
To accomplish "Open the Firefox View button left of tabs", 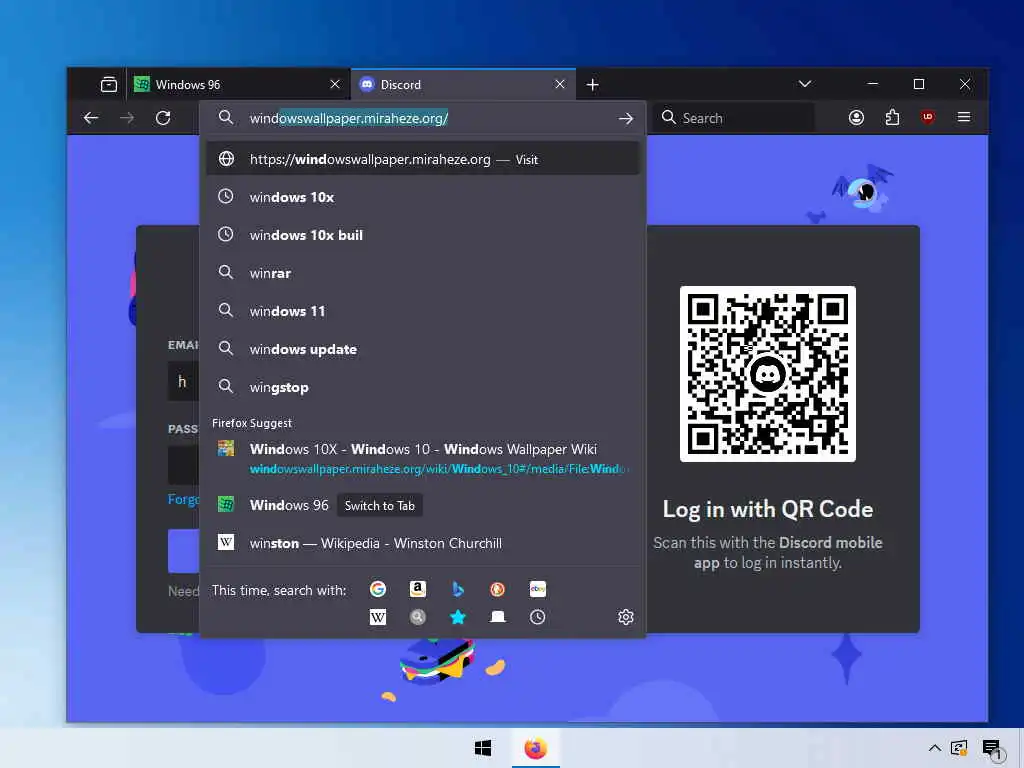I will click(x=109, y=84).
